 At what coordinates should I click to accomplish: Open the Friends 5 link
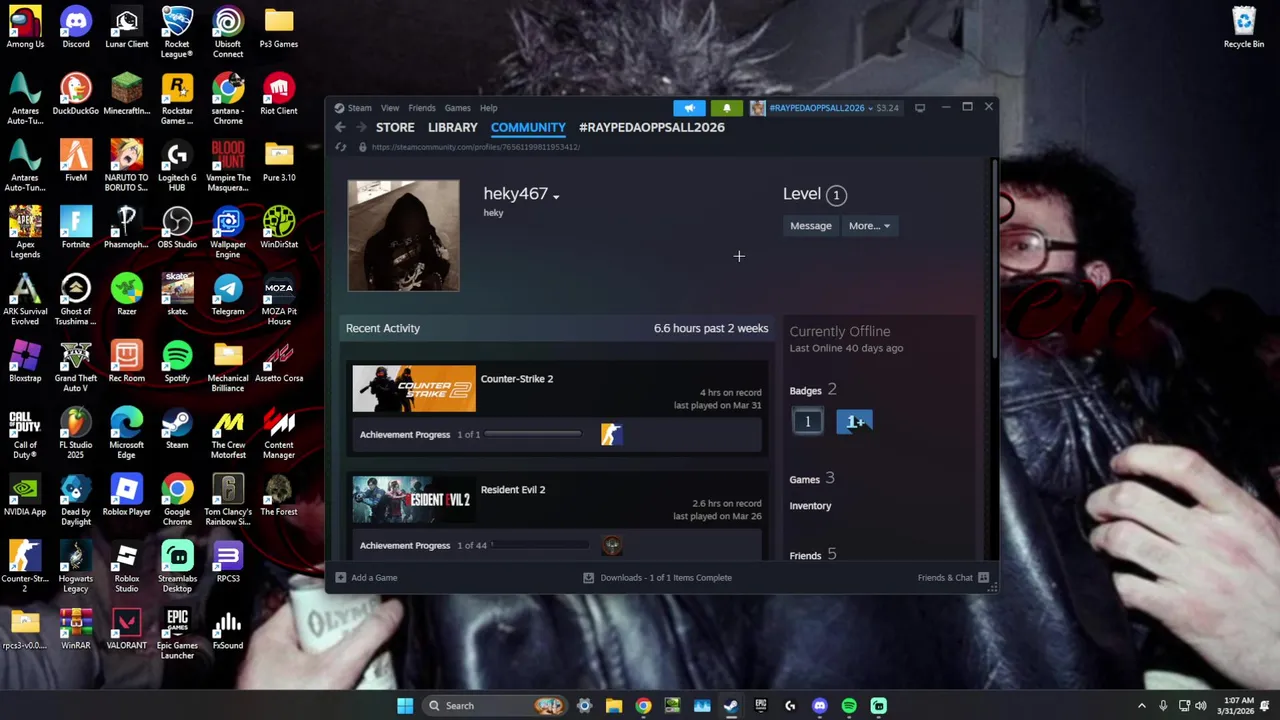tap(813, 555)
